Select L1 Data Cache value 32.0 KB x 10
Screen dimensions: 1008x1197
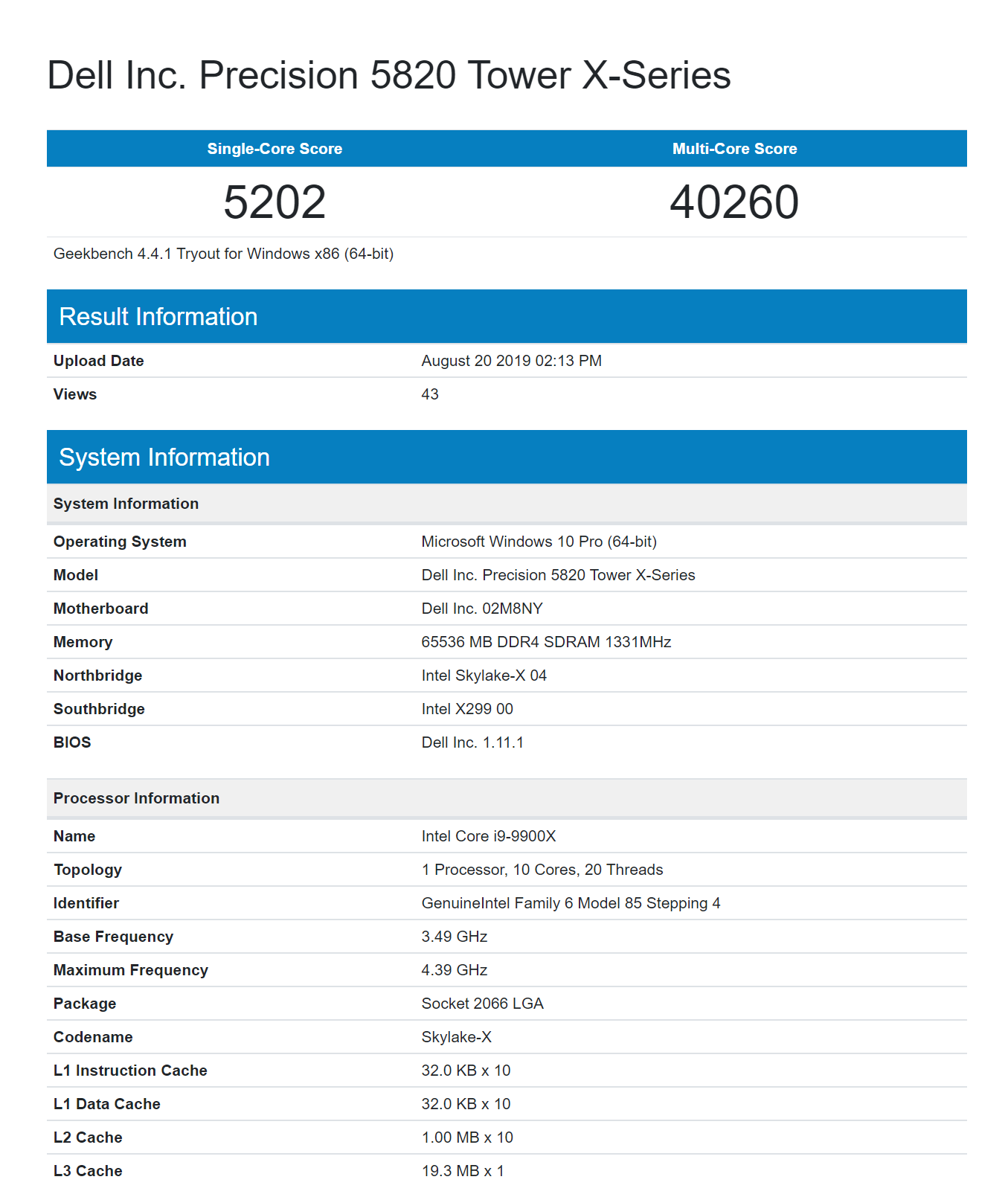click(x=466, y=1104)
